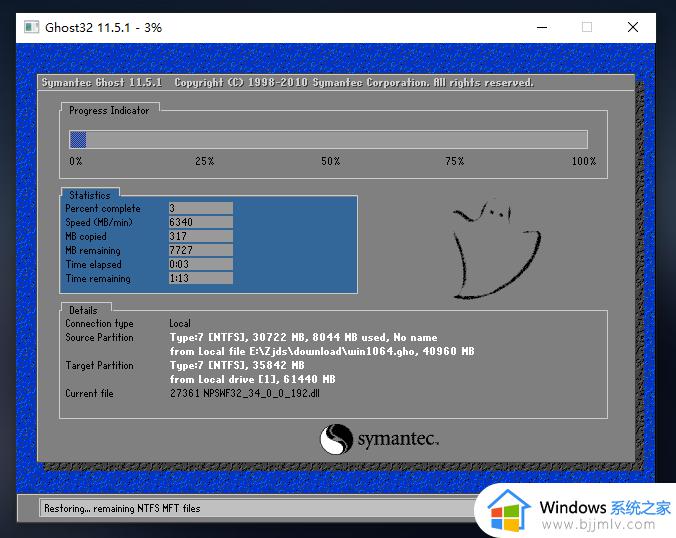This screenshot has height=538, width=676.
Task: Click the 'Time elapsed' label
Action: click(94, 264)
